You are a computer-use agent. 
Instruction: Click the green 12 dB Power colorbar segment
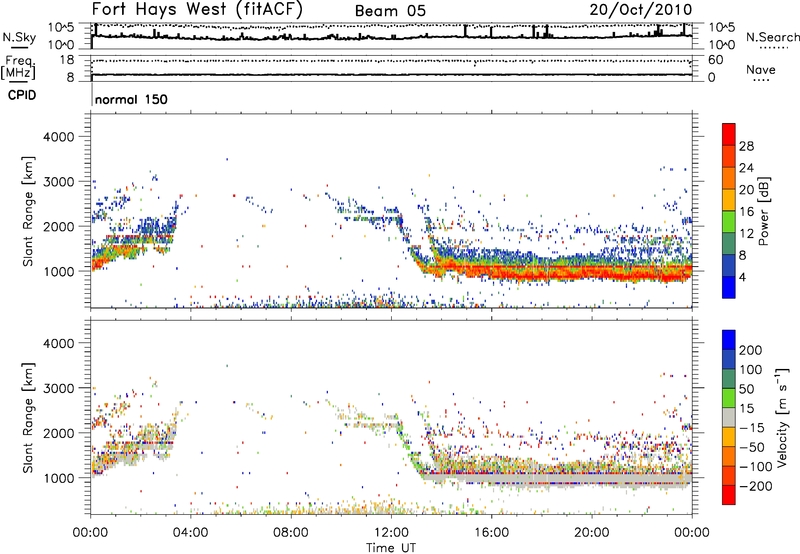pyautogui.click(x=729, y=222)
